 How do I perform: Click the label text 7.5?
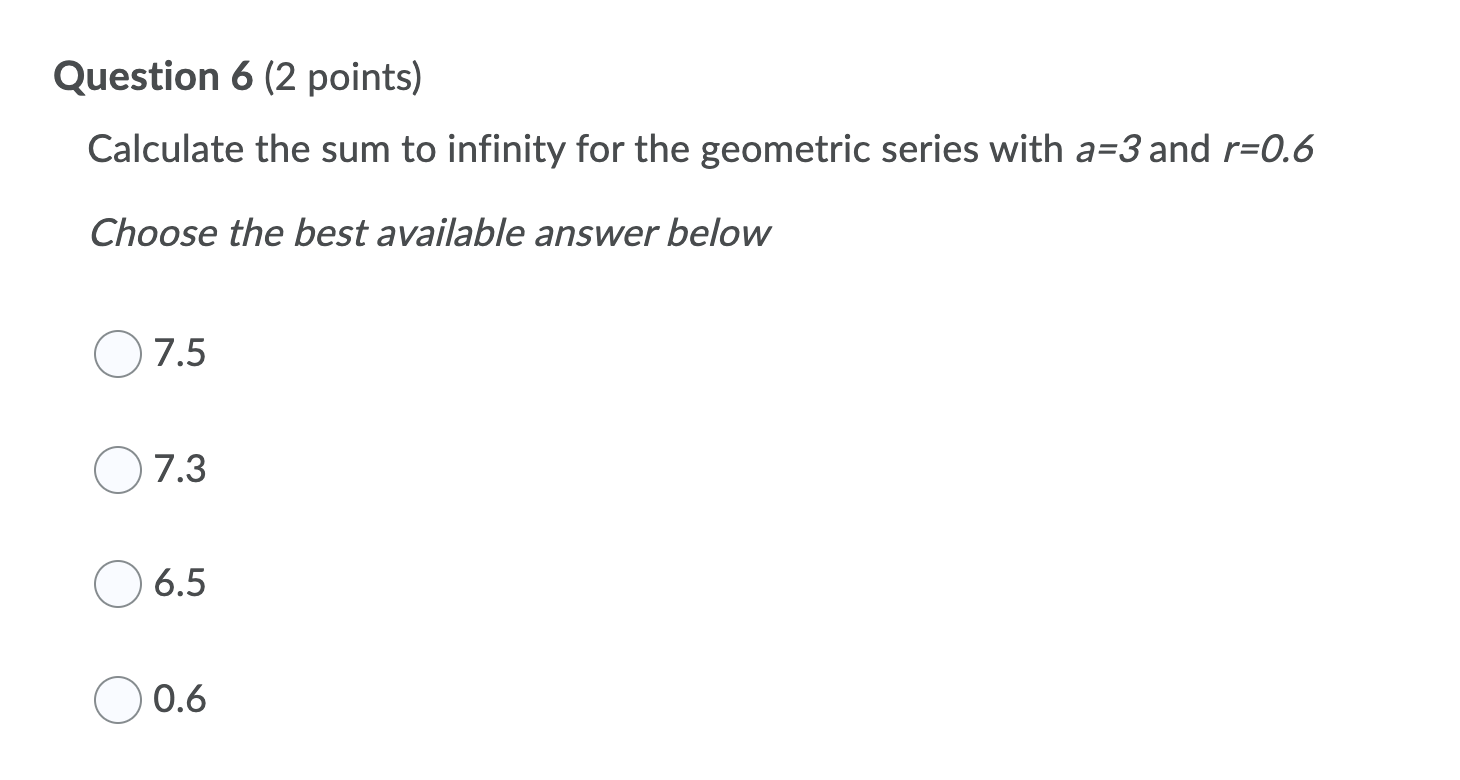[180, 352]
